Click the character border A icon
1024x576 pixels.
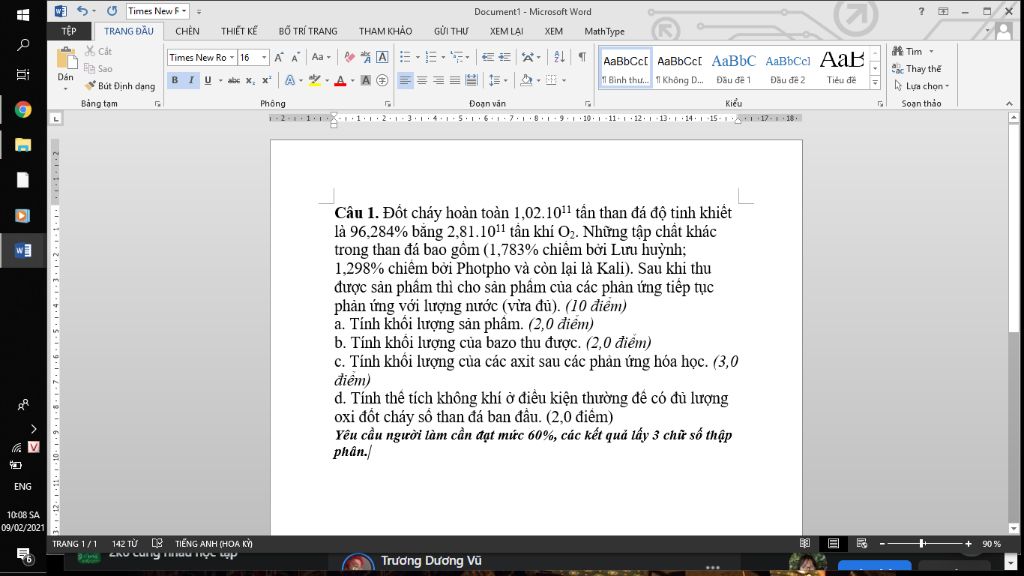click(x=382, y=57)
